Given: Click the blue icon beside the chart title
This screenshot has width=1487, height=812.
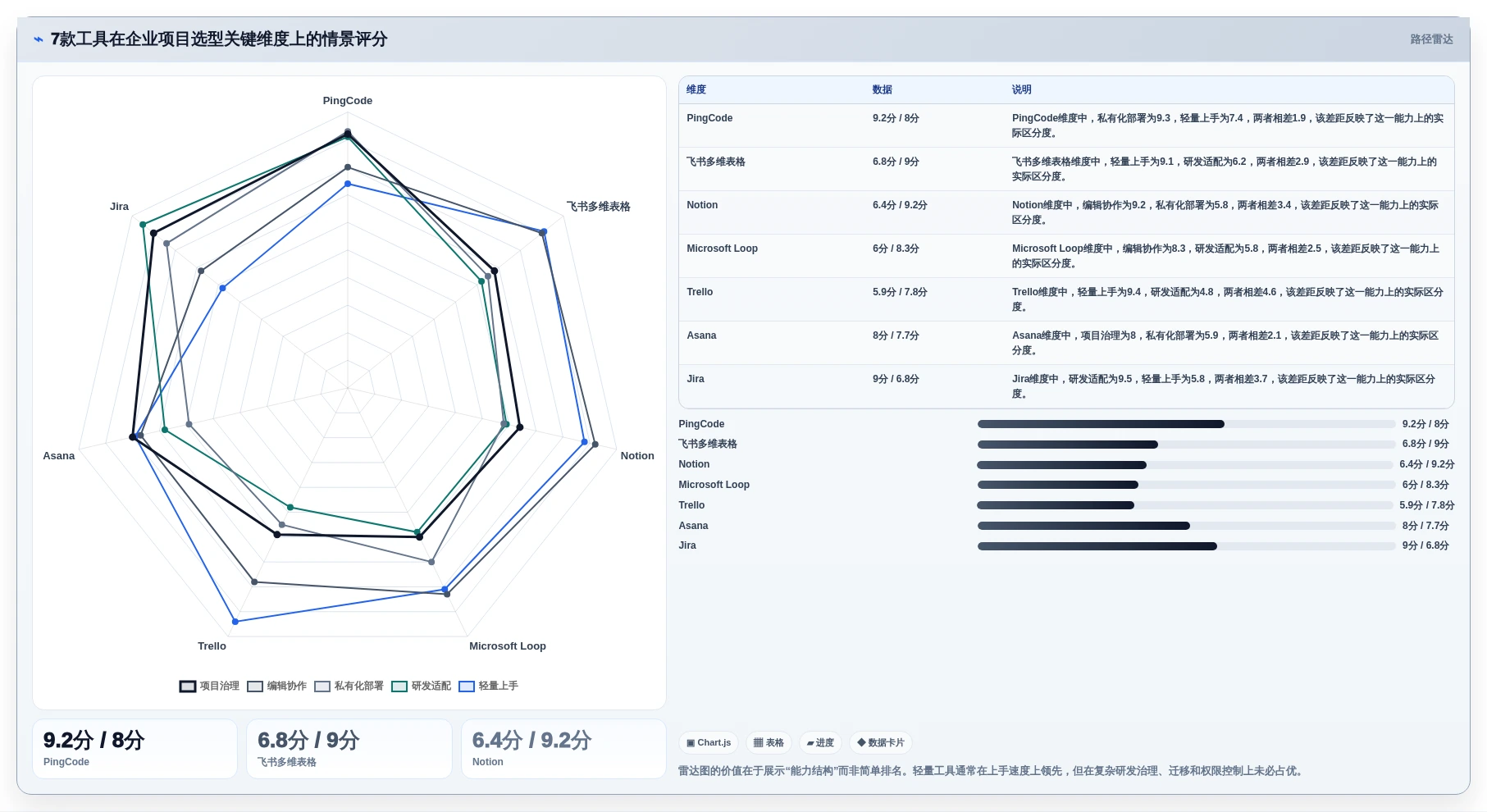Looking at the screenshot, I should pyautogui.click(x=38, y=39).
